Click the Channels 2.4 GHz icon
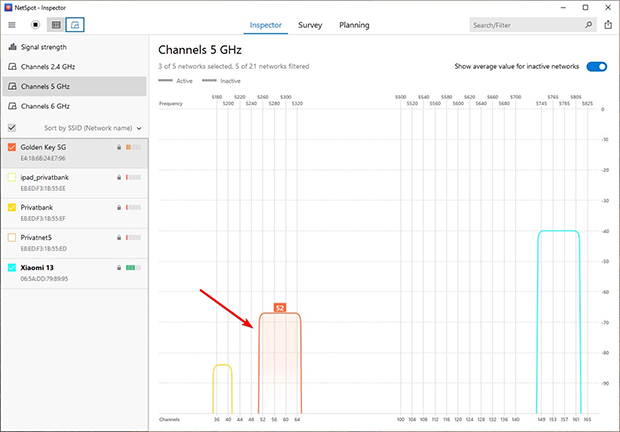This screenshot has height=432, width=620. point(13,66)
